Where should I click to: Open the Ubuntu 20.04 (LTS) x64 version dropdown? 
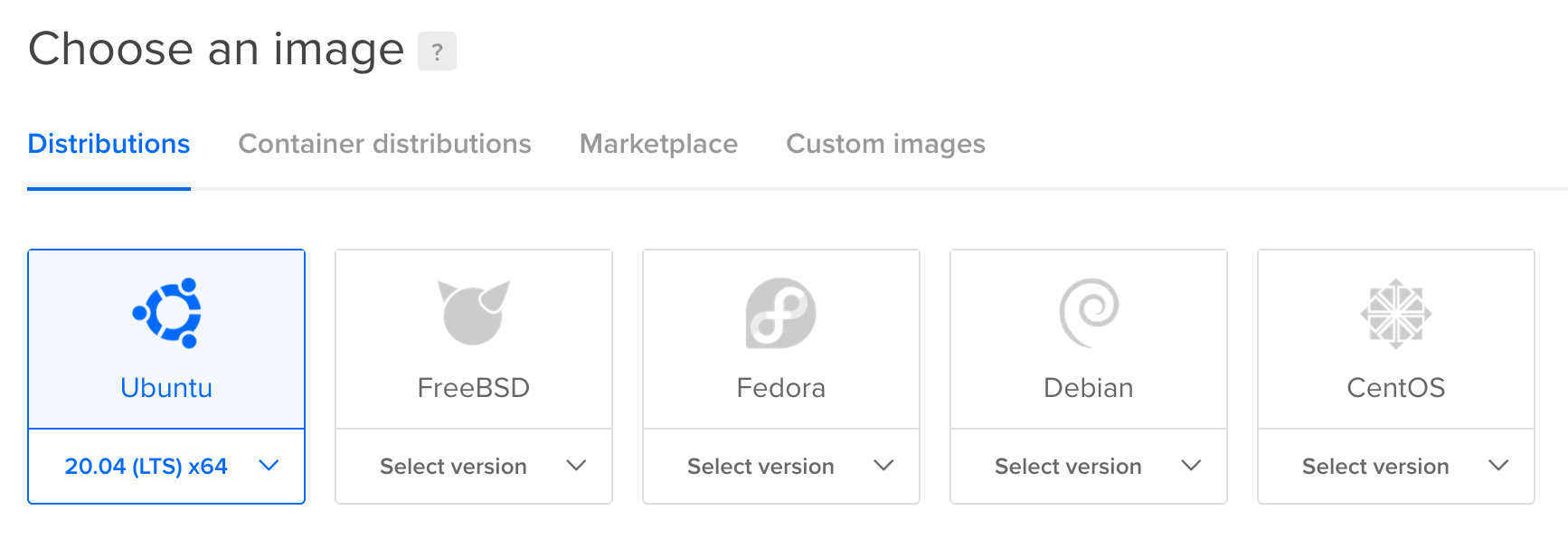tap(166, 467)
